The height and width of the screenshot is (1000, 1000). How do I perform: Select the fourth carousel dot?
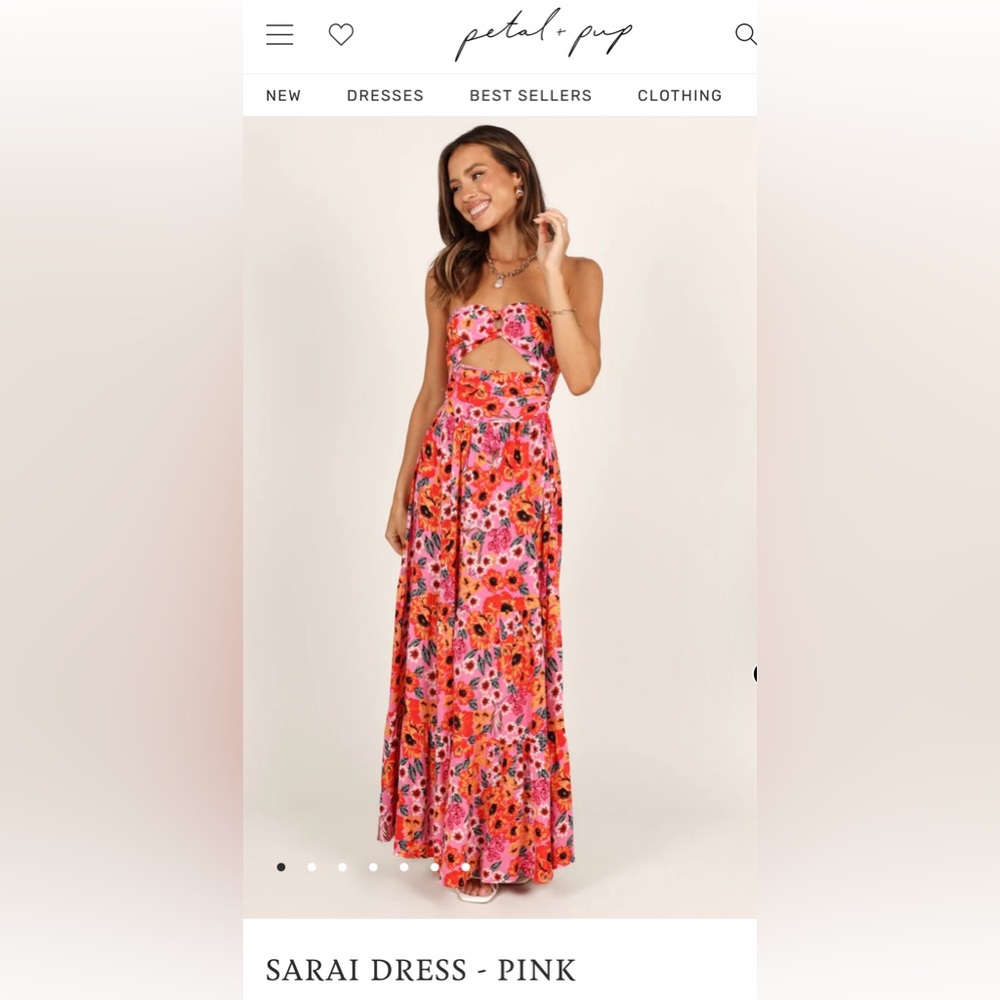[373, 867]
